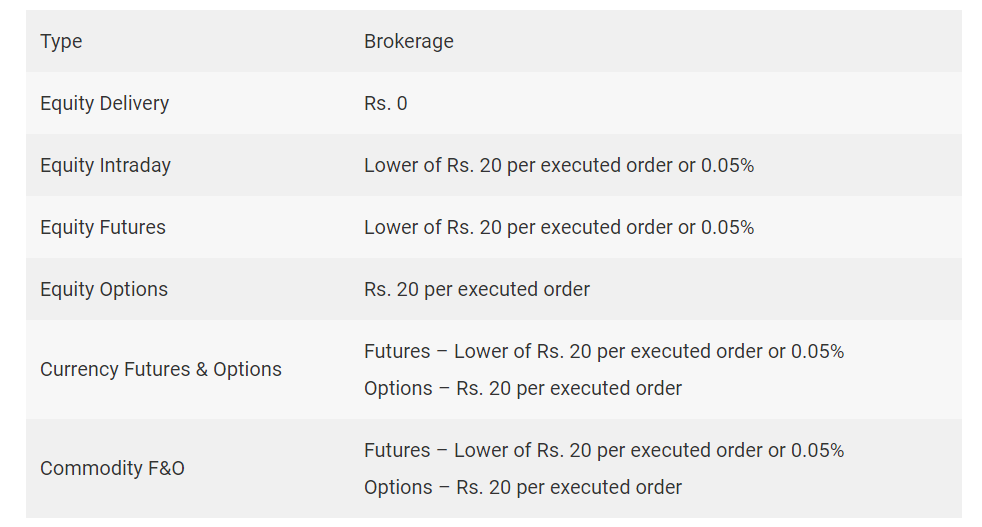Screen dimensions: 982x527
Task: Select the Commodity F&O row label
Action: [112, 469]
